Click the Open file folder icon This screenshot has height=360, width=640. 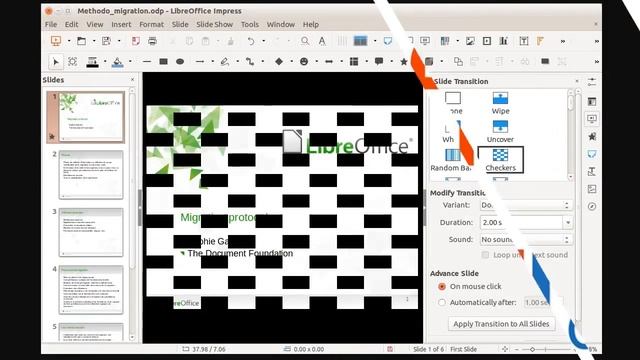[81, 41]
